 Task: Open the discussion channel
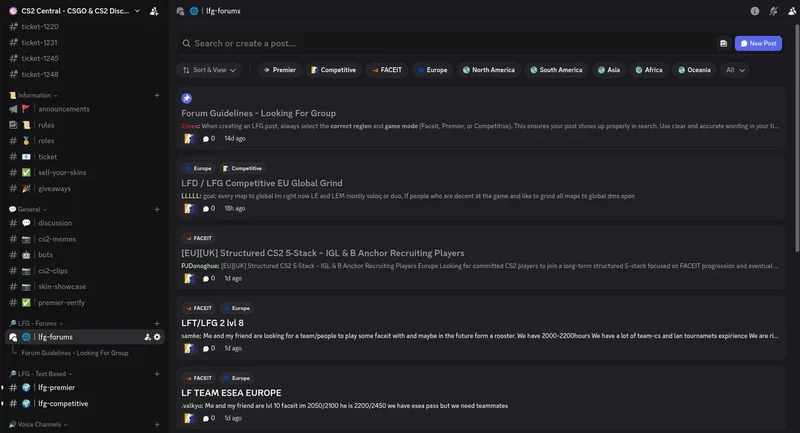pos(85,223)
